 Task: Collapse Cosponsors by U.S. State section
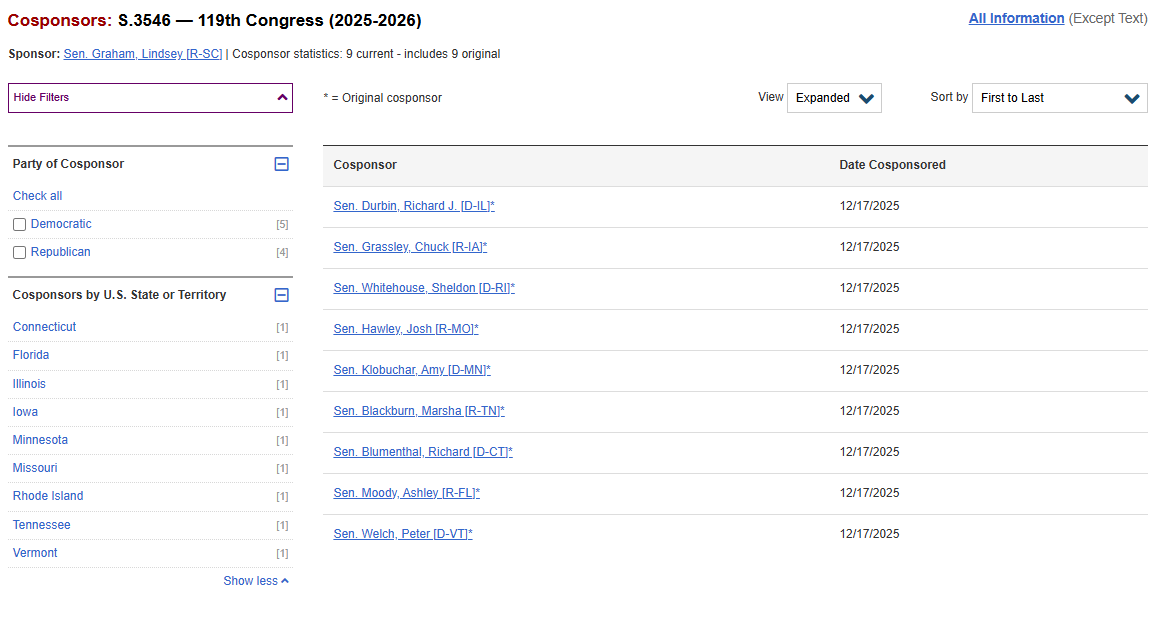(281, 295)
